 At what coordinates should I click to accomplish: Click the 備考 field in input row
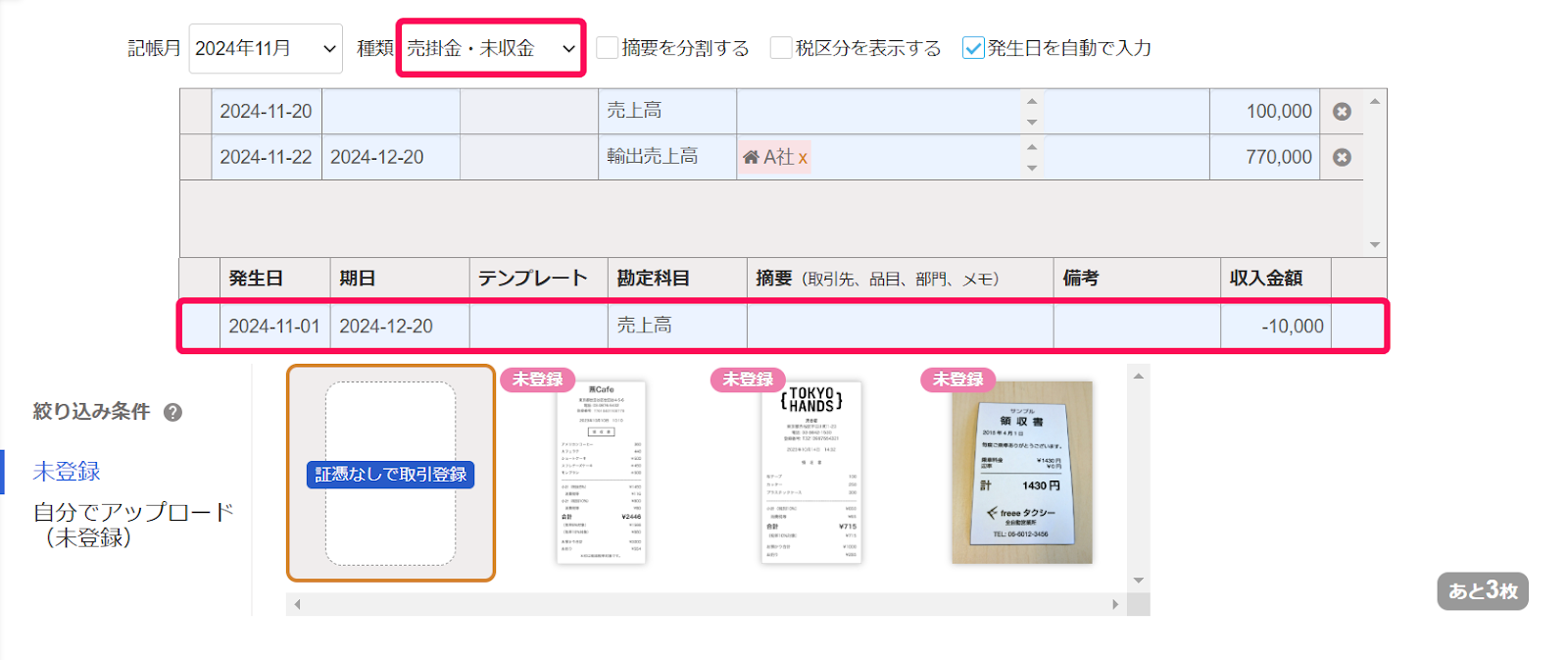point(1137,327)
